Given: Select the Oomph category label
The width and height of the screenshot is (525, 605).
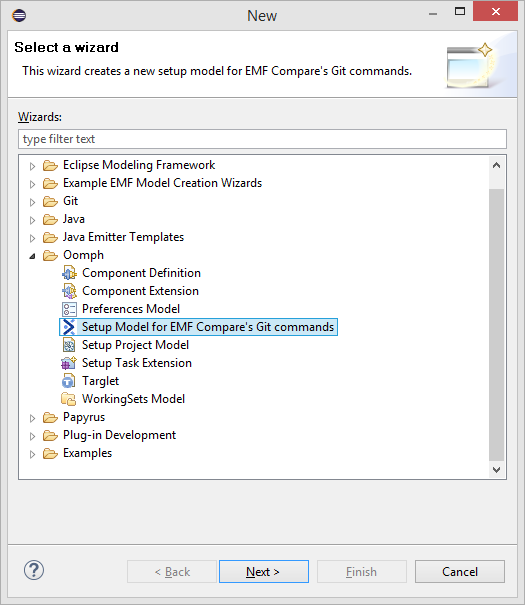Looking at the screenshot, I should pyautogui.click(x=83, y=255).
